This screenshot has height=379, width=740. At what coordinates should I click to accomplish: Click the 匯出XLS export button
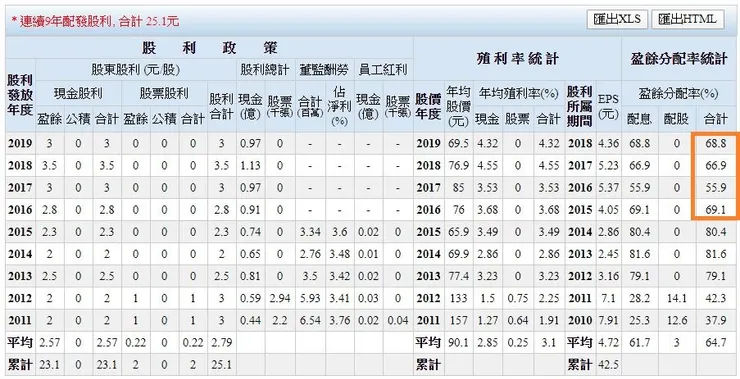coord(617,19)
